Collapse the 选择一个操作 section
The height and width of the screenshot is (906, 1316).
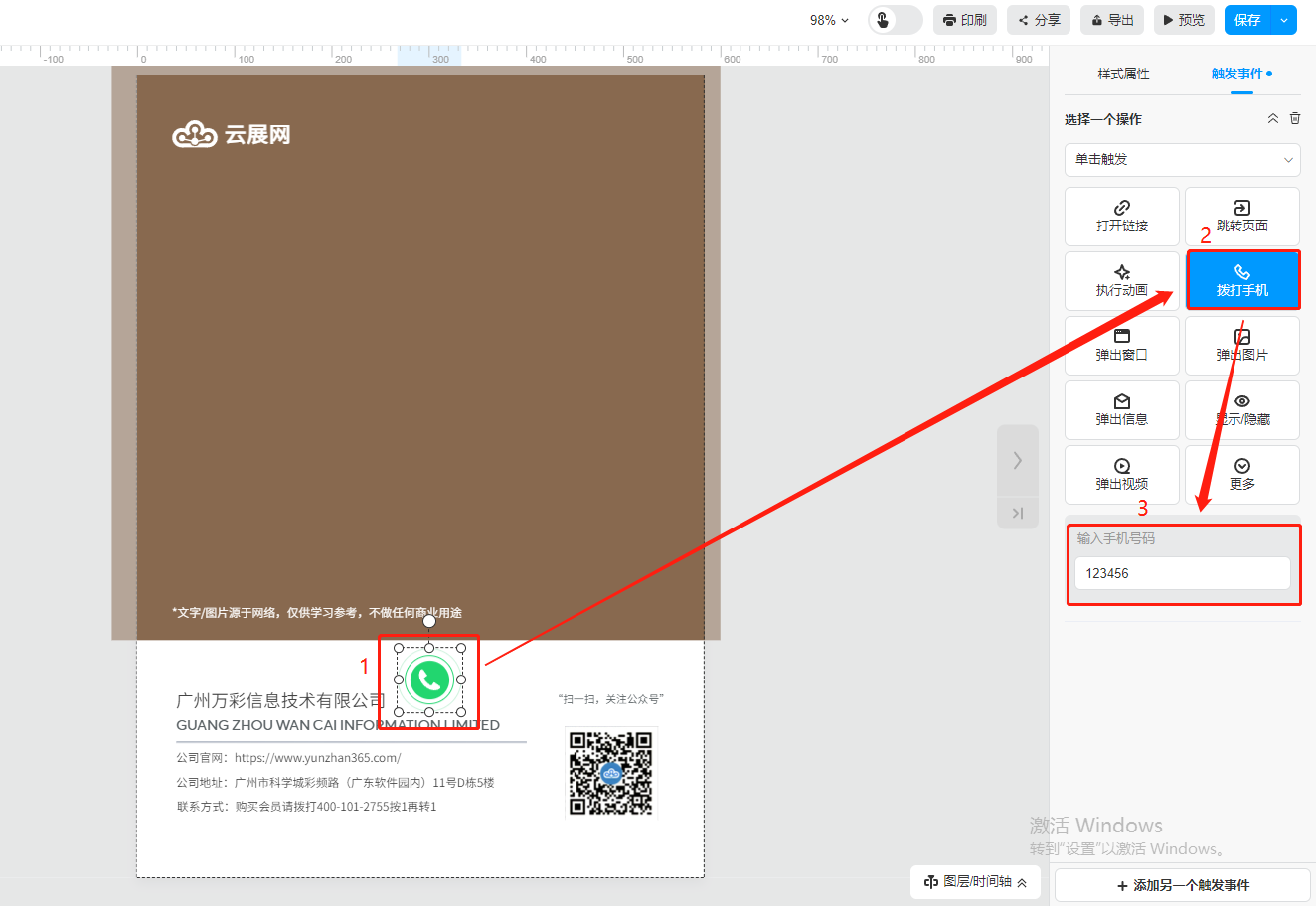1272,118
